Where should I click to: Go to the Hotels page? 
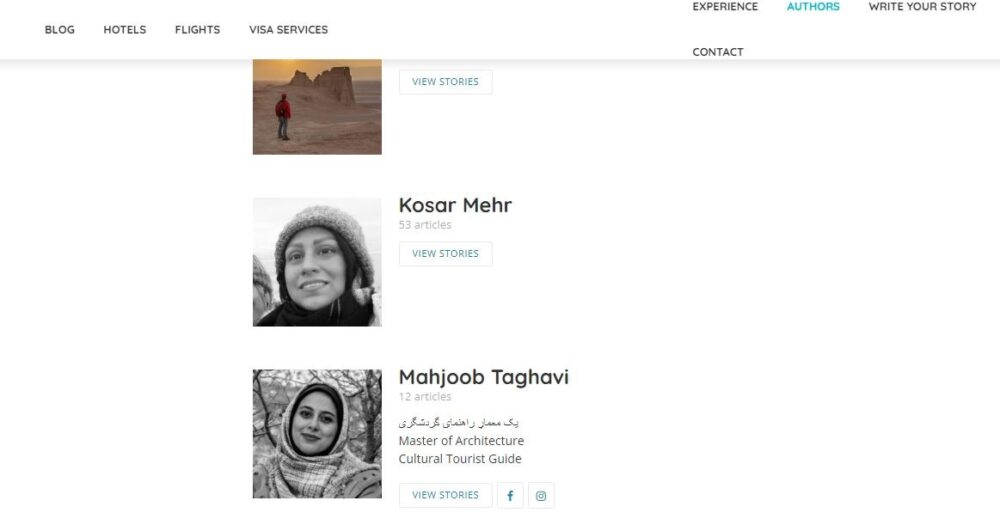(x=125, y=30)
